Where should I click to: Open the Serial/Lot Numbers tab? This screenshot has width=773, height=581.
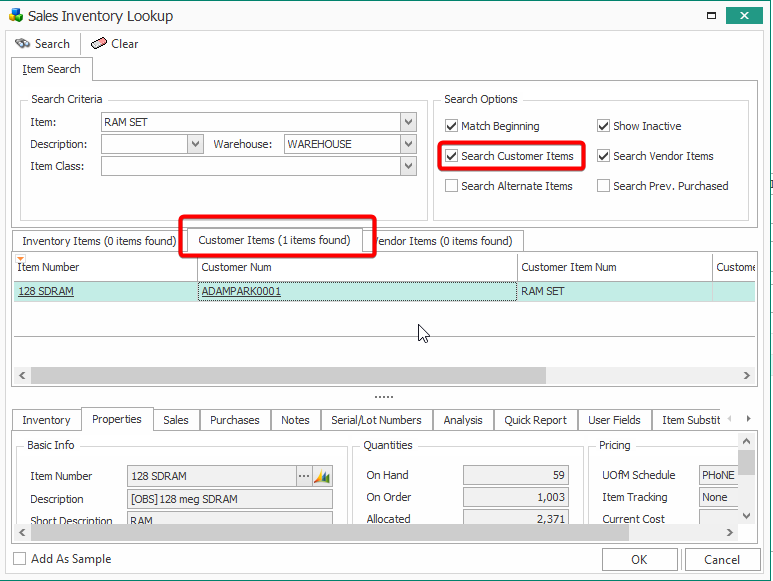pyautogui.click(x=377, y=420)
